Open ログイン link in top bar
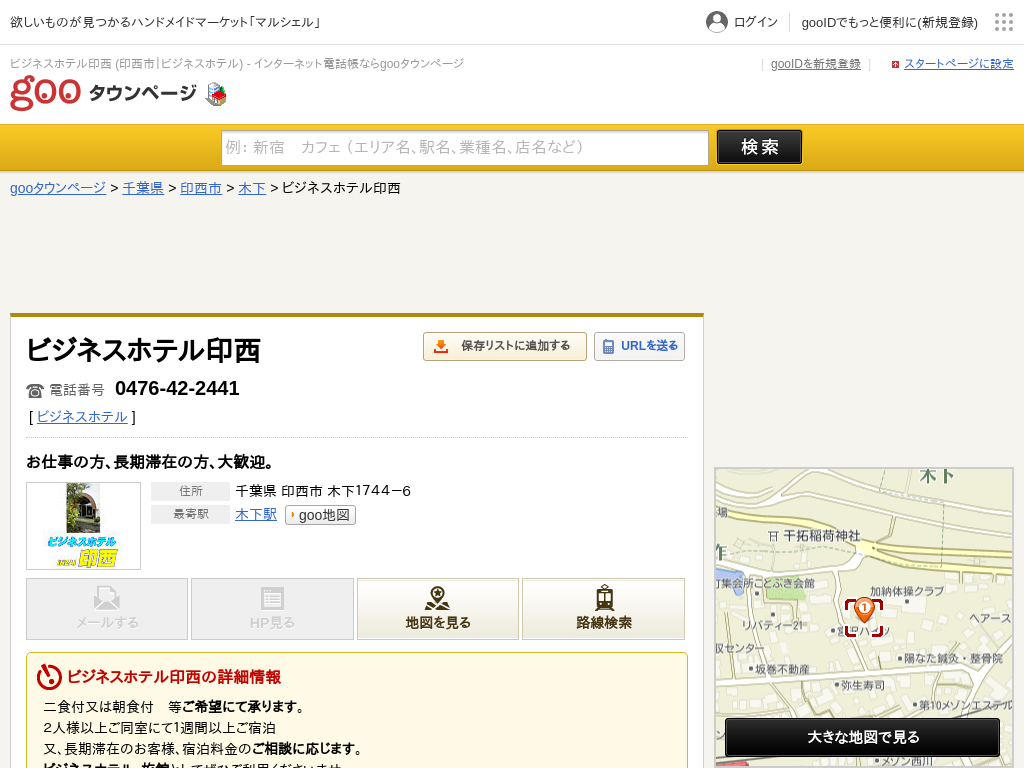1024x768 pixels. (x=756, y=22)
